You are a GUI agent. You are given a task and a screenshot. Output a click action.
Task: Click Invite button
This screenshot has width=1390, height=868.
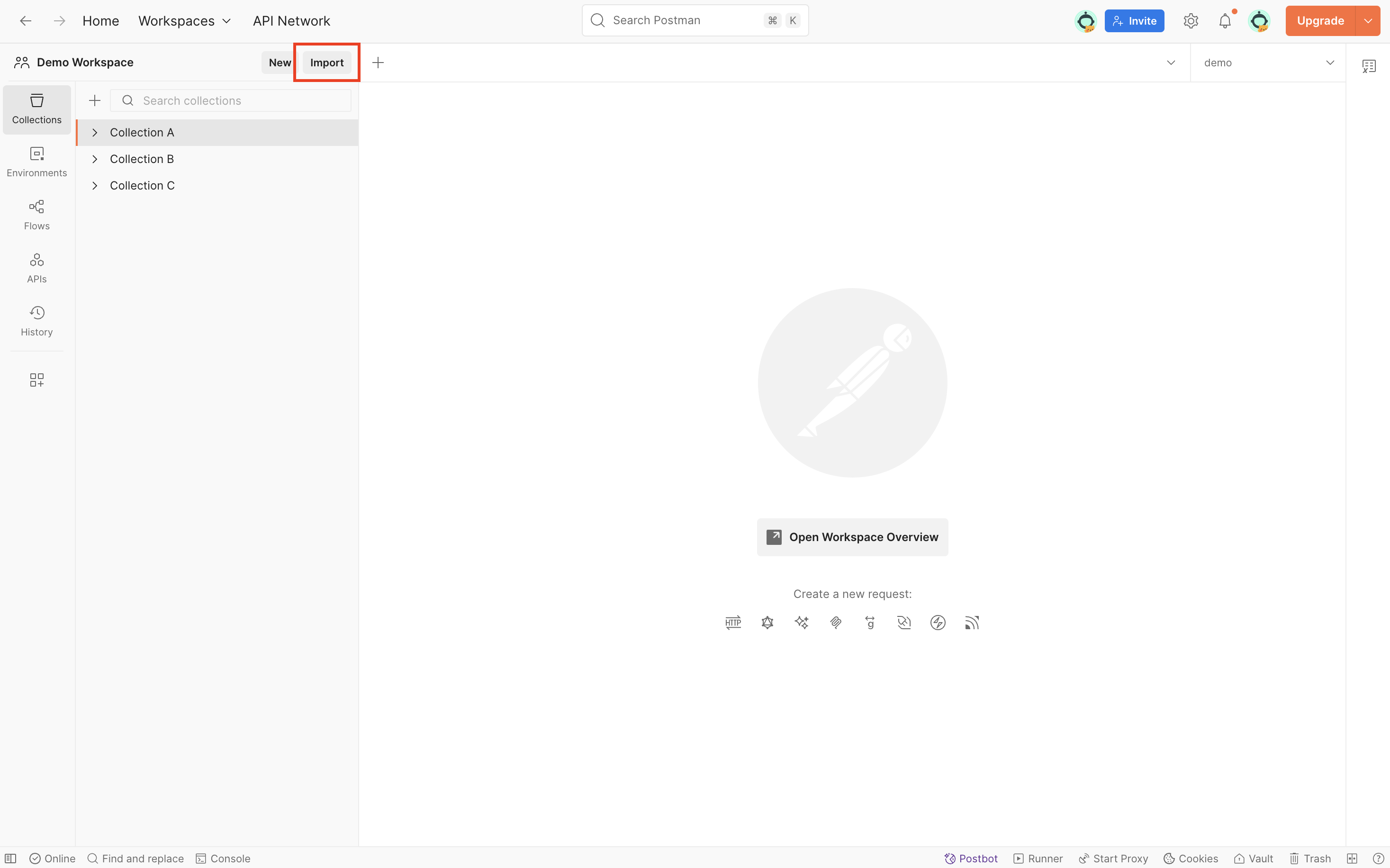click(x=1134, y=21)
